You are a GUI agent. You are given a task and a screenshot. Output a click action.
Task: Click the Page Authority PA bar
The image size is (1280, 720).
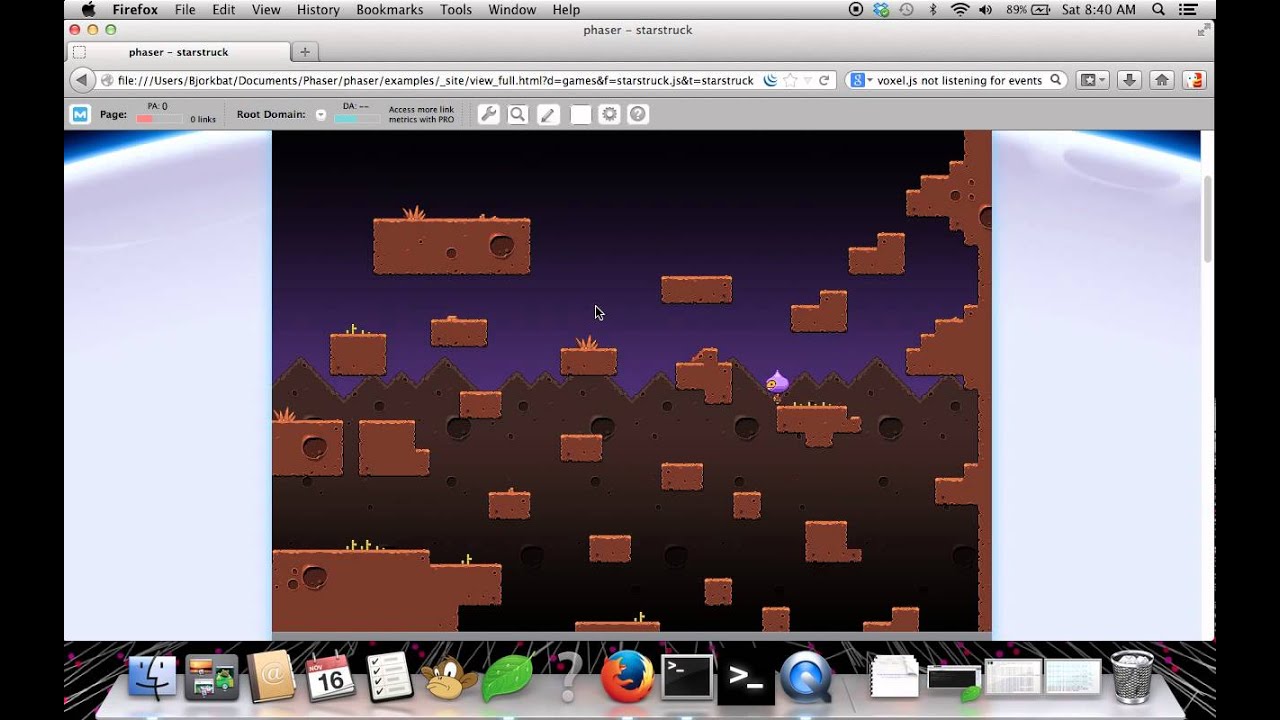(159, 119)
